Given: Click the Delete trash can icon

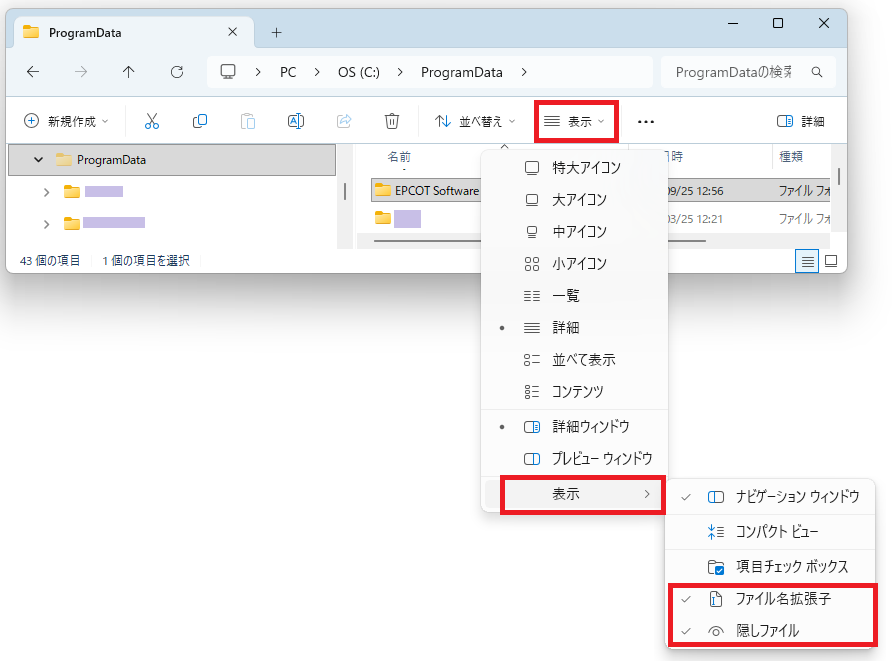Looking at the screenshot, I should click(x=392, y=121).
